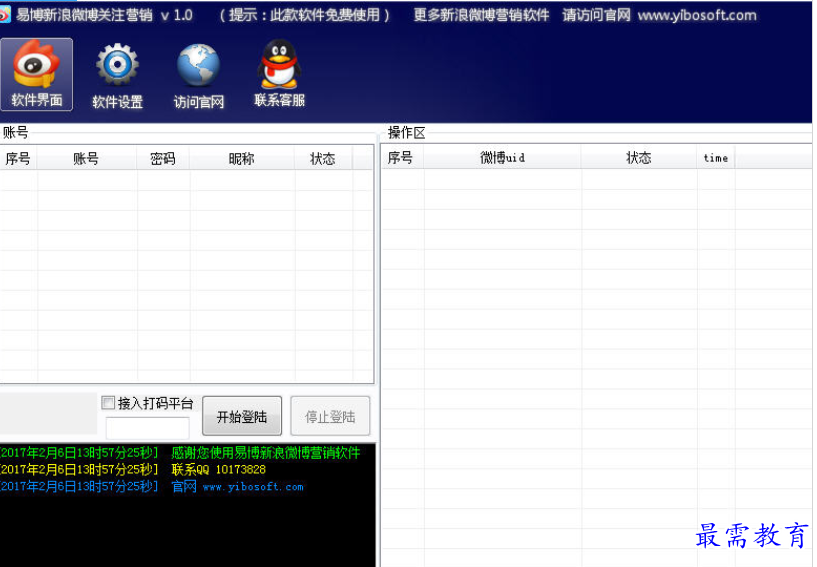This screenshot has width=817, height=567.
Task: Click log line 联系QQ 10173828
Action: pyautogui.click(x=219, y=469)
